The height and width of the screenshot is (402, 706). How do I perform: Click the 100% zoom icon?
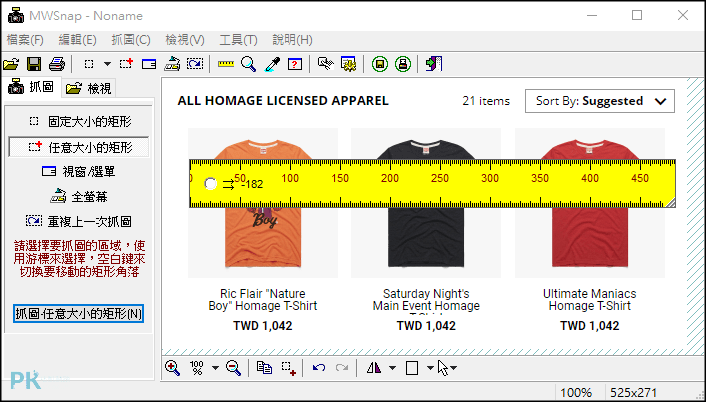point(197,368)
